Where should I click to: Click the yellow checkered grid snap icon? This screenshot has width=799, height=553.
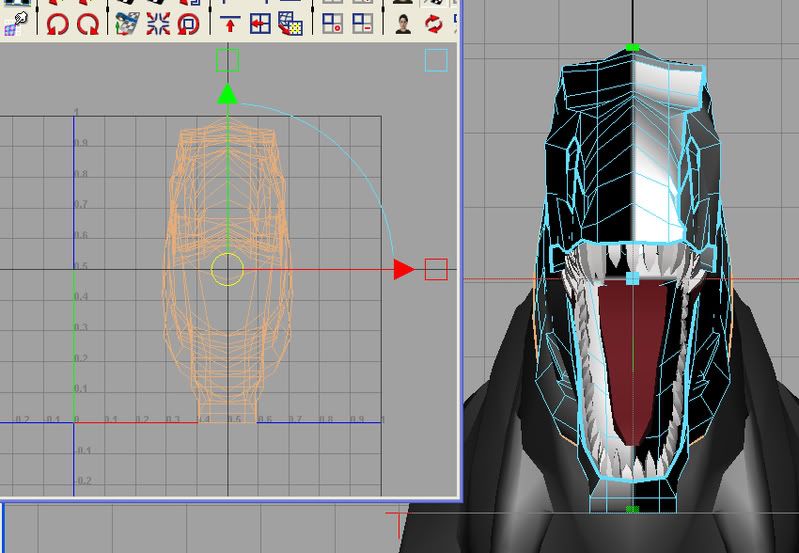pyautogui.click(x=291, y=23)
